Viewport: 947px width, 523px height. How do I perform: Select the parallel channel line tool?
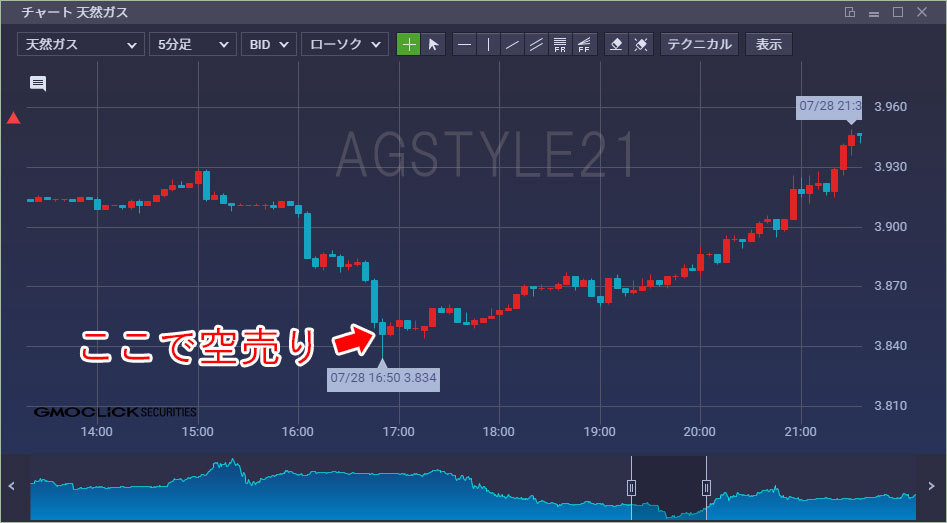(536, 44)
